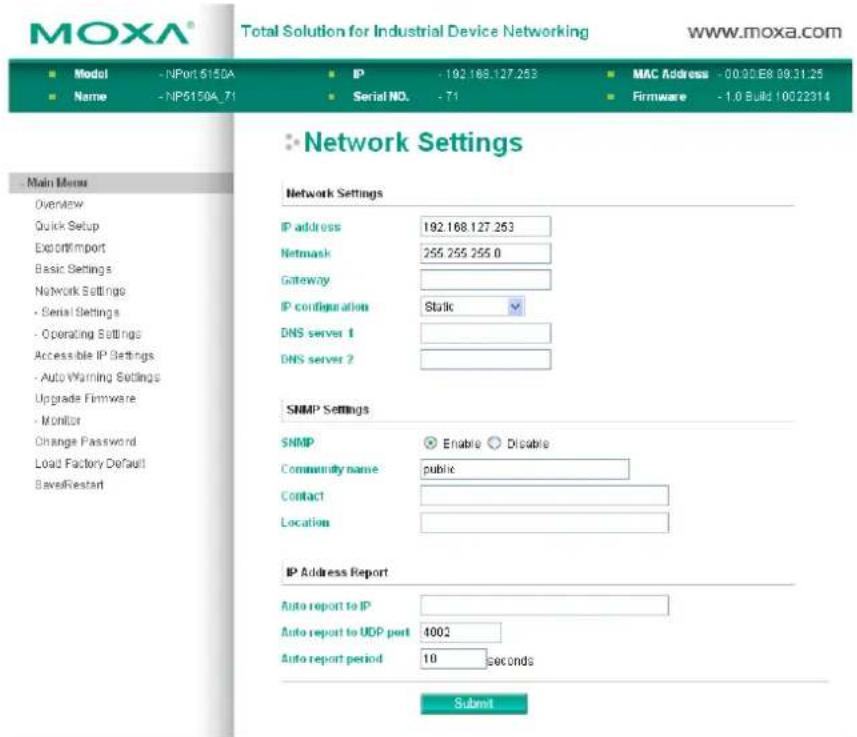Click the IP Address Report section header
This screenshot has width=857, height=737.
pyautogui.click(x=337, y=572)
